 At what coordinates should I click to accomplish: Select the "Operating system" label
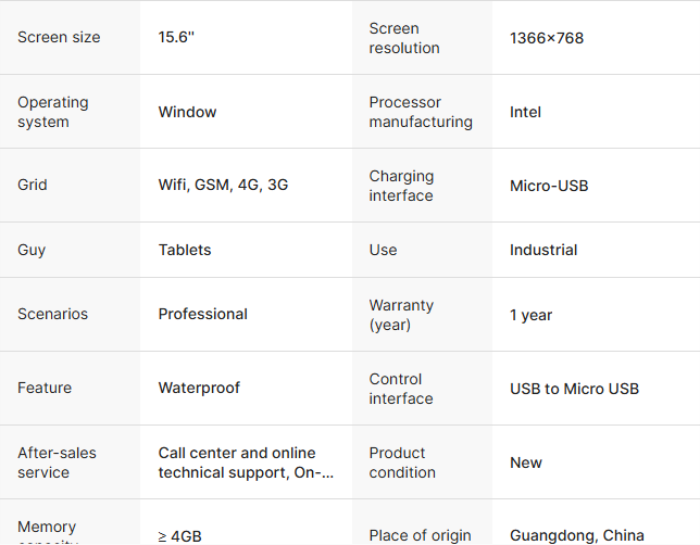click(x=53, y=112)
